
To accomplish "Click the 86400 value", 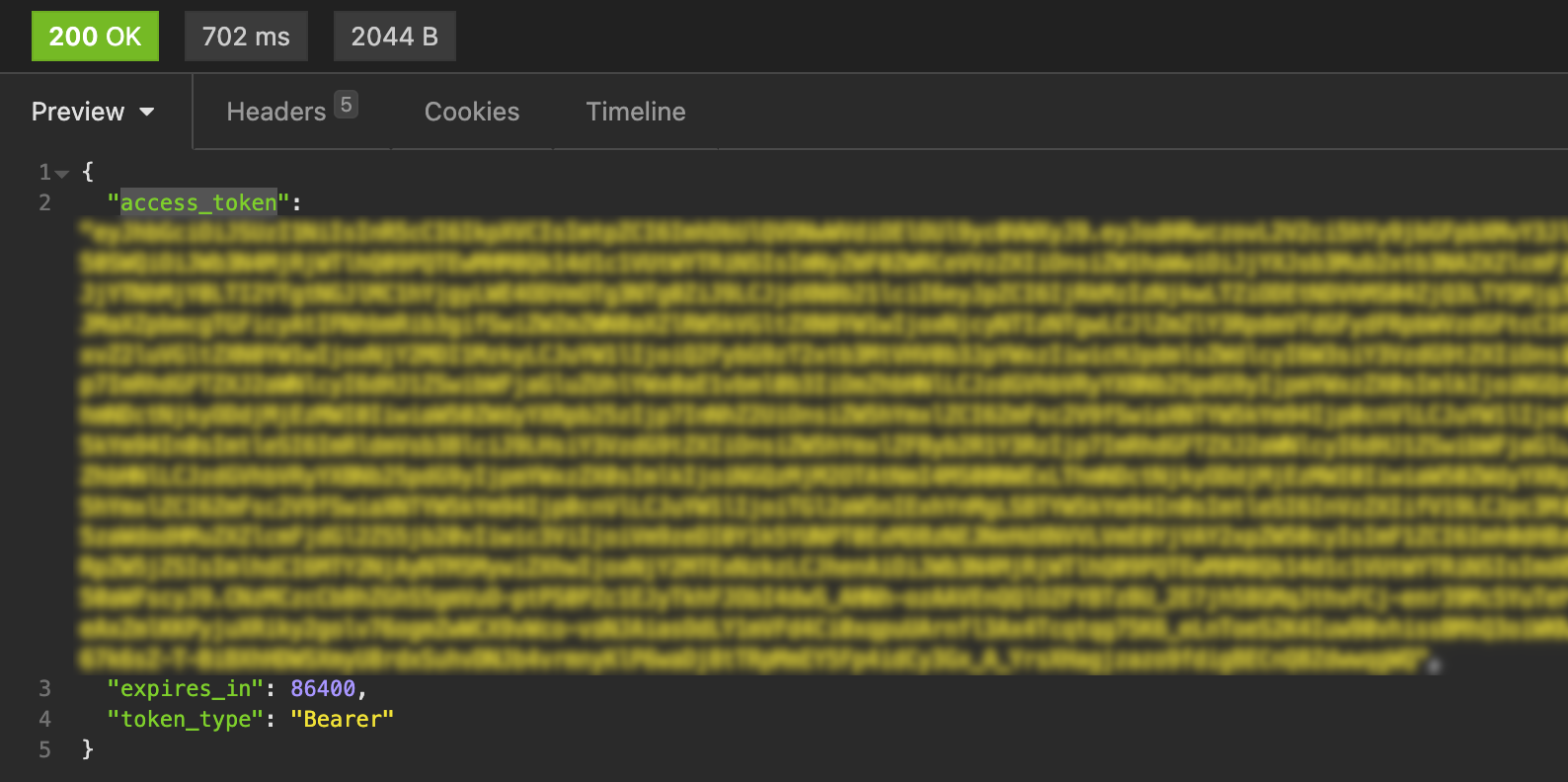I will (323, 688).
